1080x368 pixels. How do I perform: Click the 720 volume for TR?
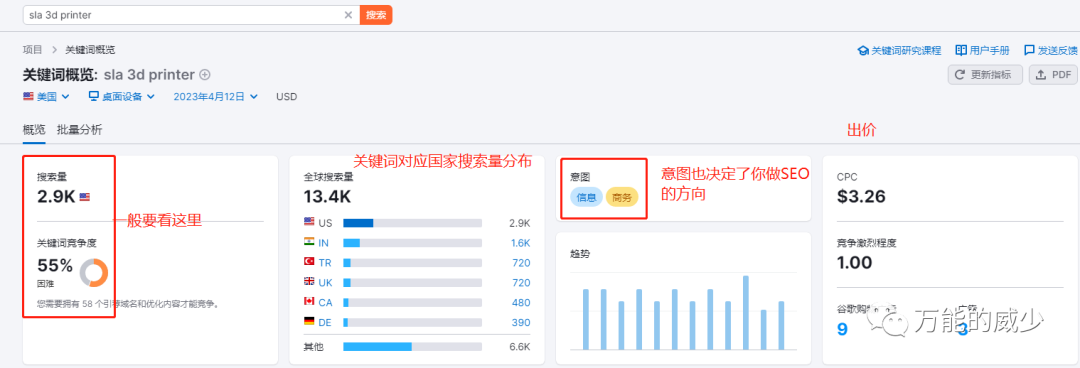[521, 263]
